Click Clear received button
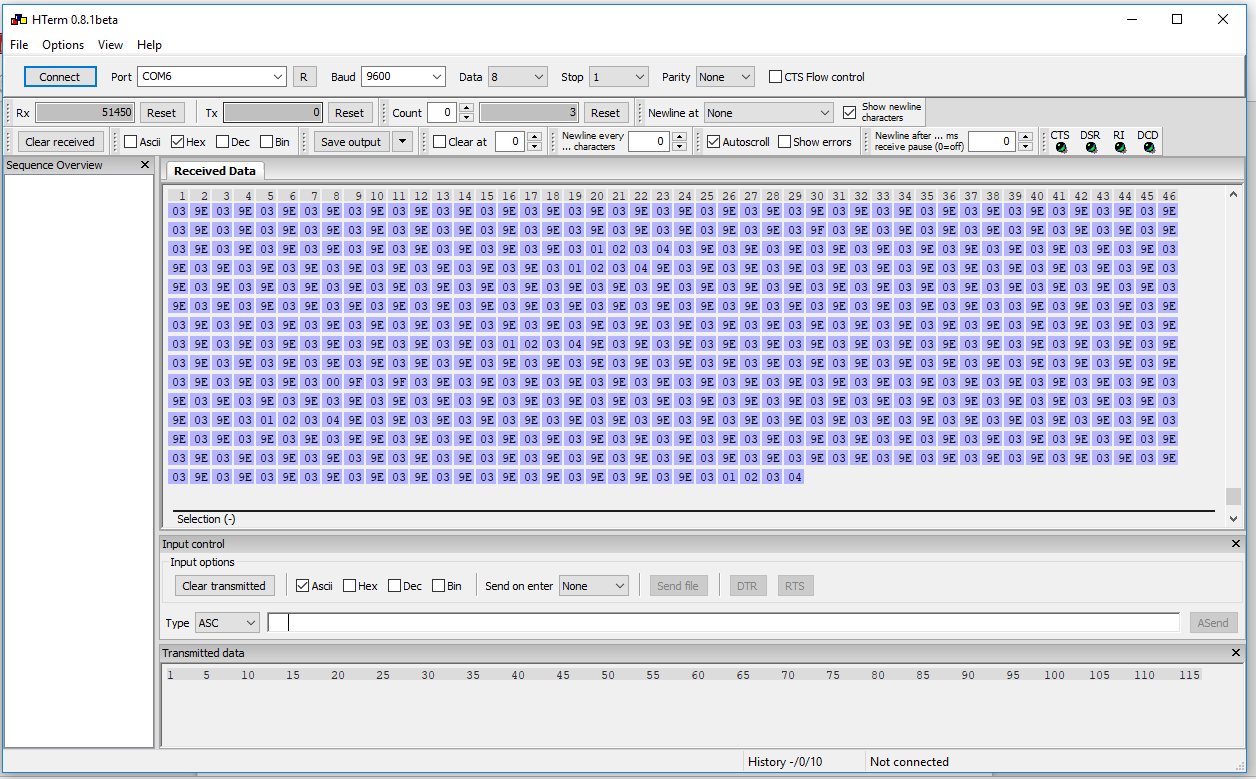 click(x=60, y=142)
